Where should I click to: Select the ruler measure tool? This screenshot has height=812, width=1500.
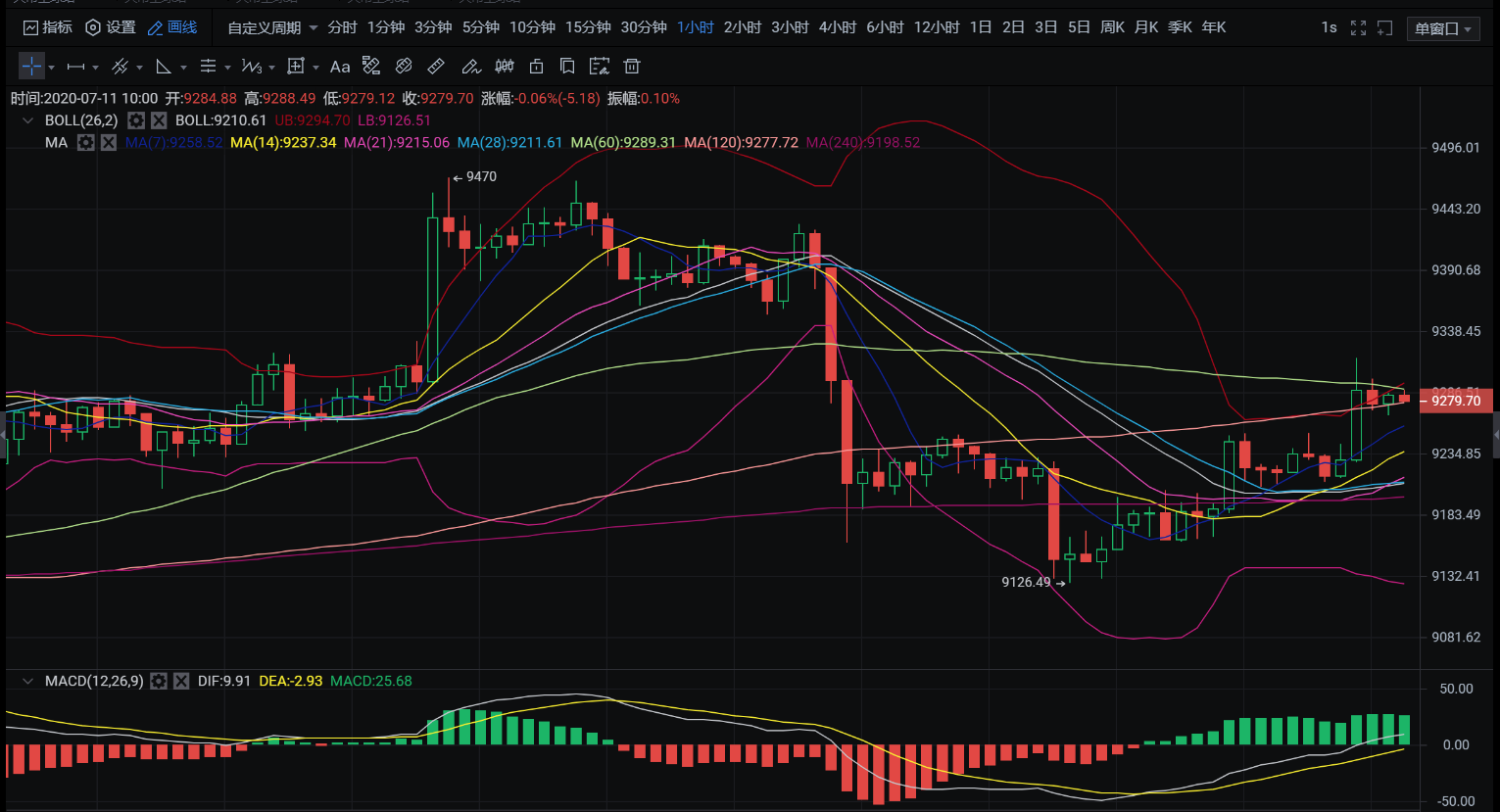(436, 67)
